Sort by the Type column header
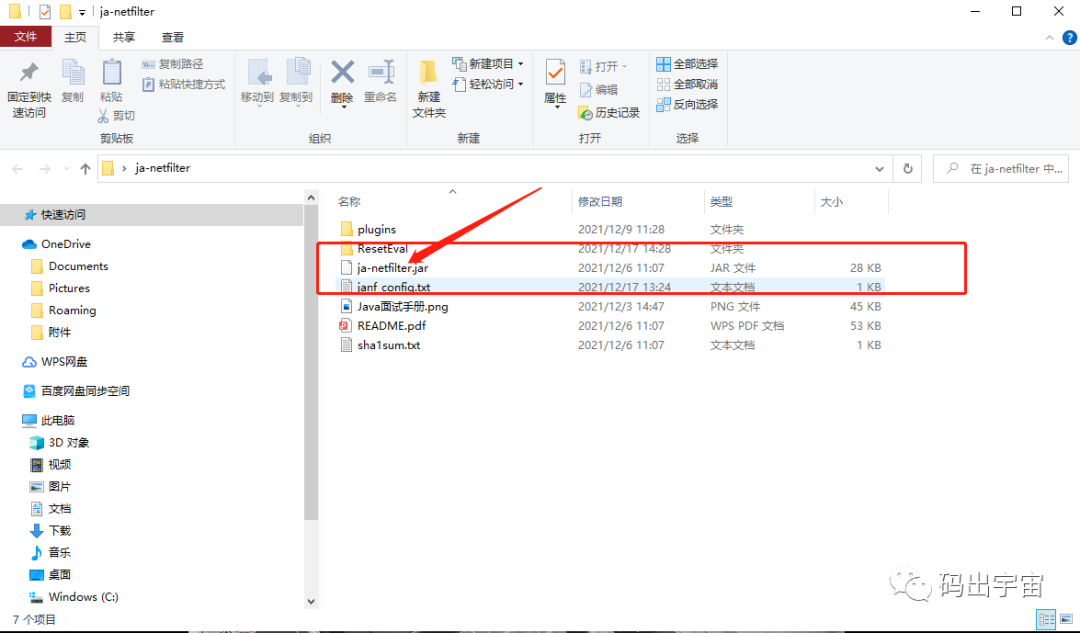Viewport: 1080px width, 633px height. (x=721, y=202)
